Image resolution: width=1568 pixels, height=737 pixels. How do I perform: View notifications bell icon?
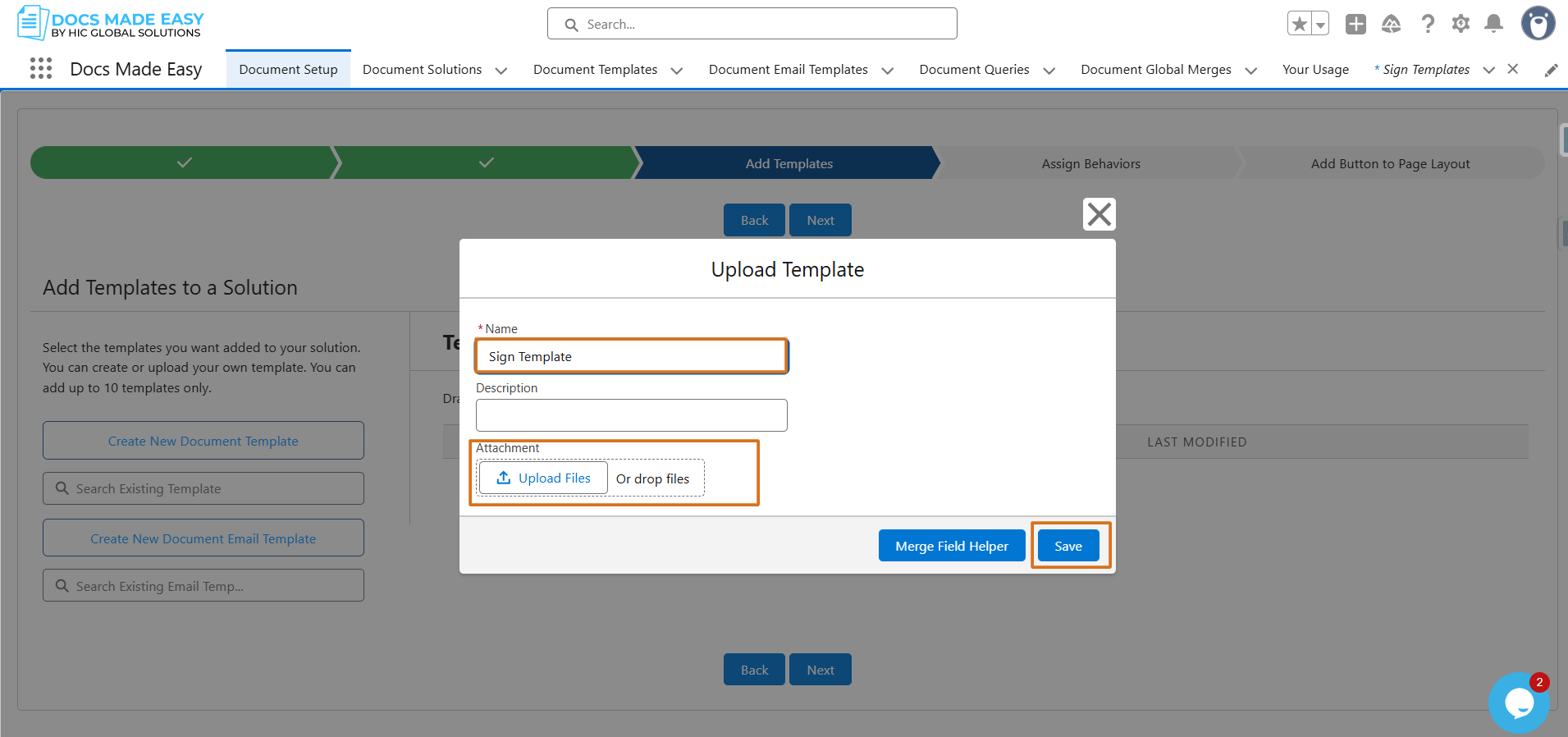click(x=1494, y=25)
